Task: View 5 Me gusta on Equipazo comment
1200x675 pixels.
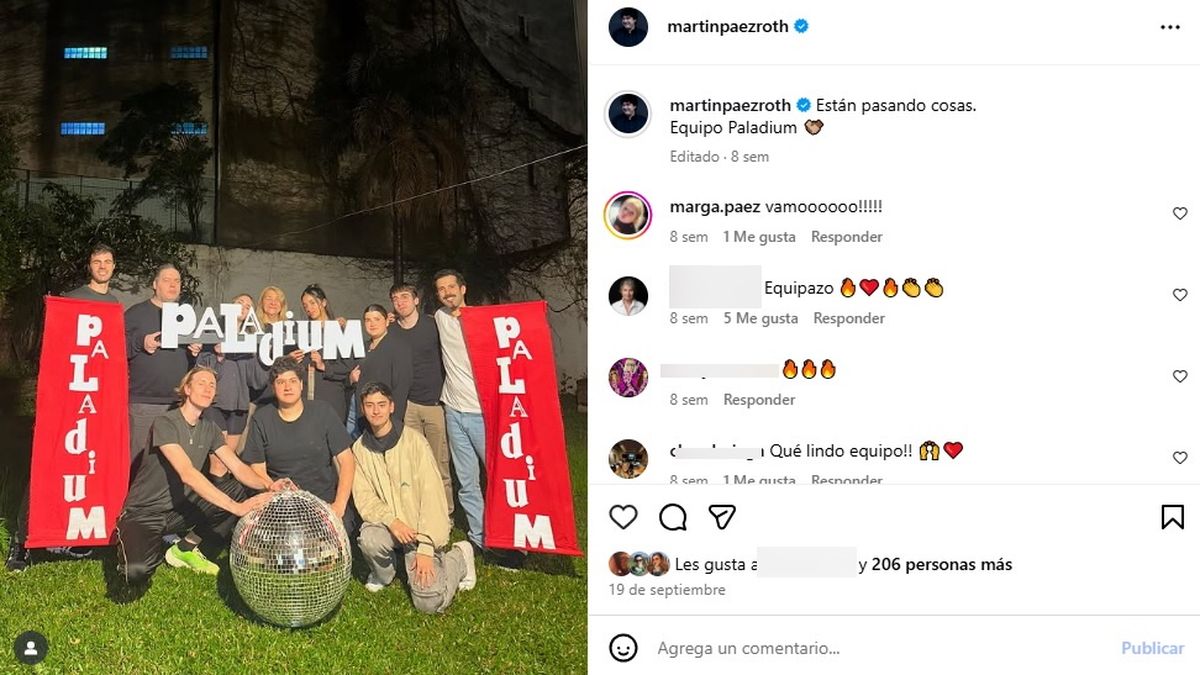Action: coord(761,318)
